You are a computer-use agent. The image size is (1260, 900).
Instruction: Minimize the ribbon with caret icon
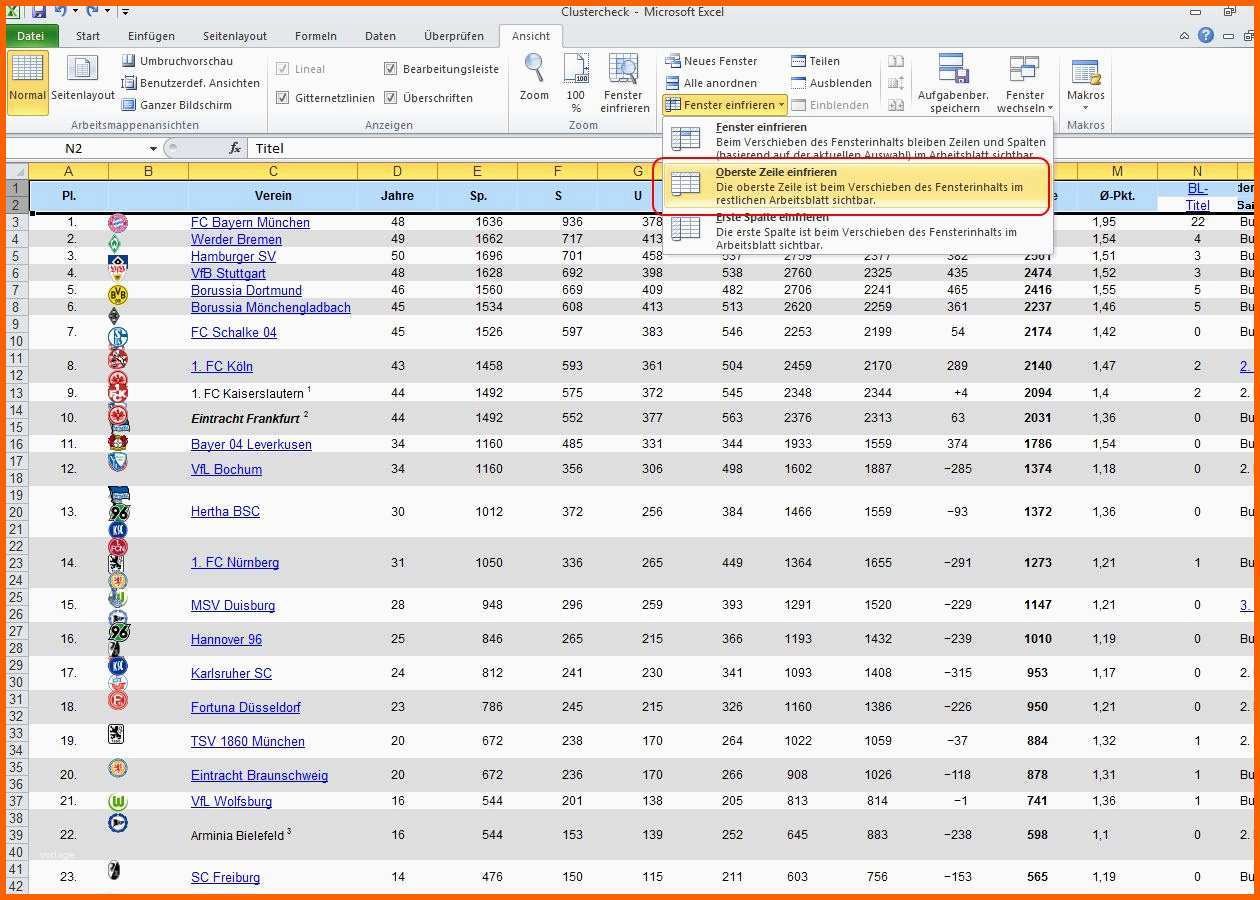[x=1185, y=35]
